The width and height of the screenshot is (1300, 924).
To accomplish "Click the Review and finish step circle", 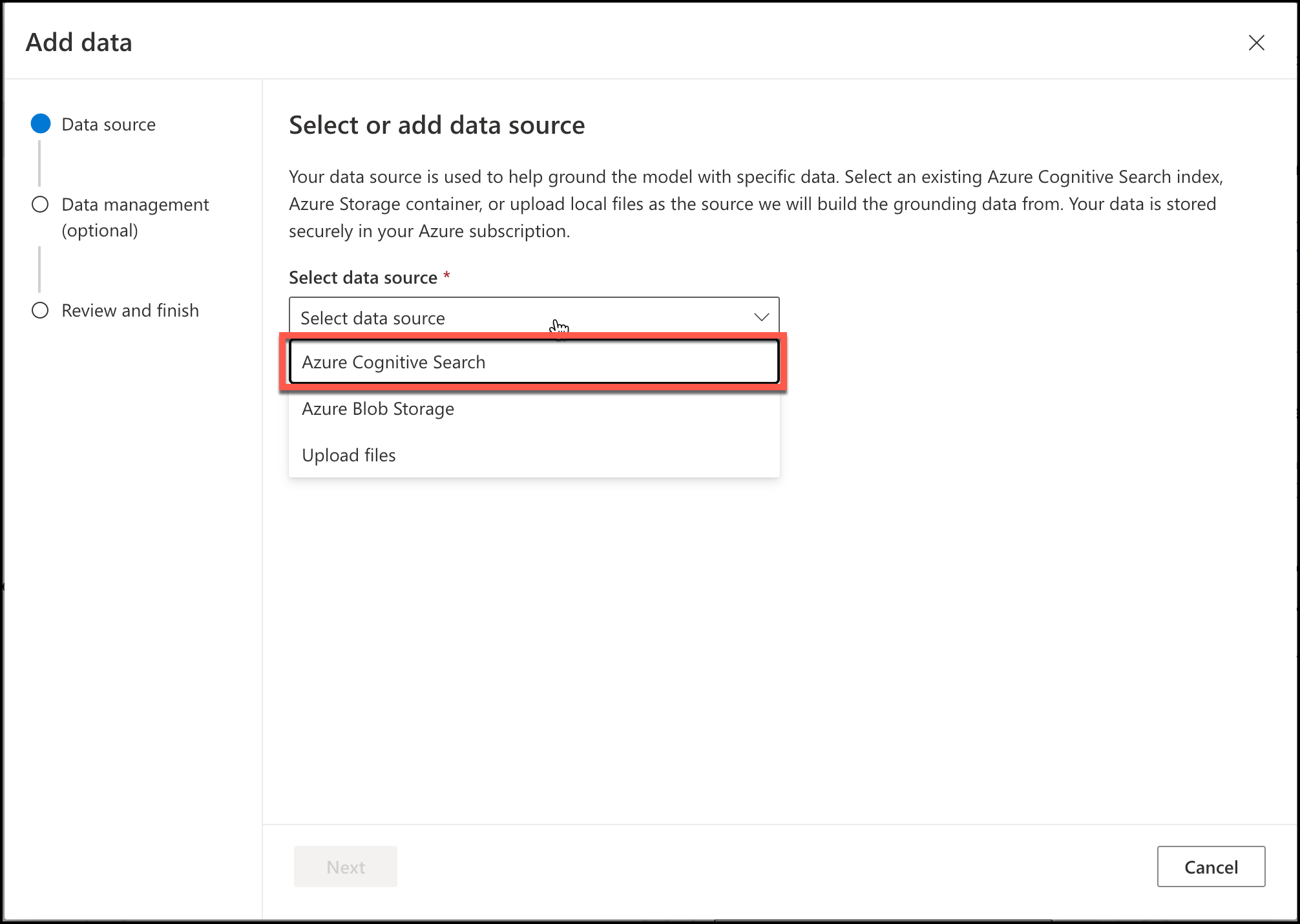I will pyautogui.click(x=40, y=310).
